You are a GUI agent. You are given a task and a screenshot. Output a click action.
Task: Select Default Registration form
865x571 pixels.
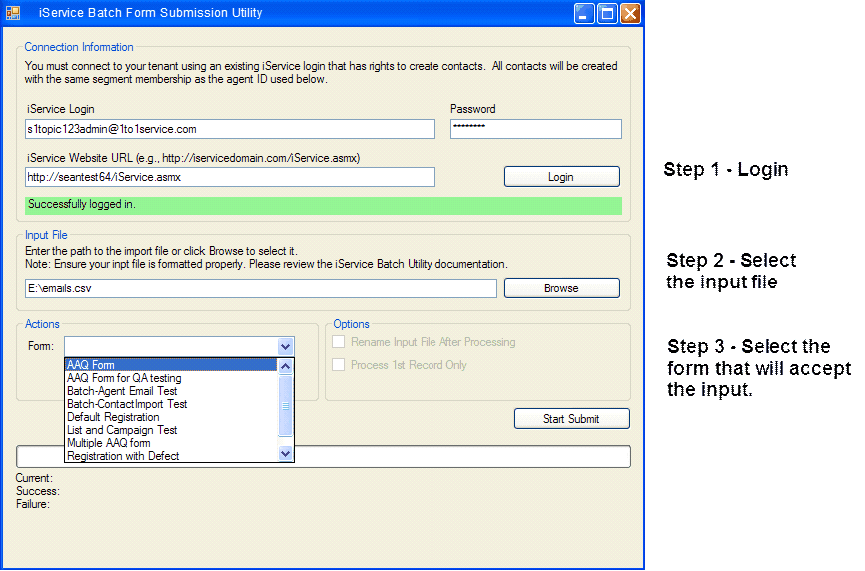point(171,417)
